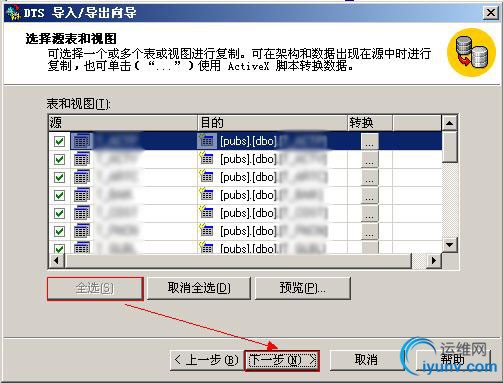Click destination table icon in sixth row

point(207,230)
